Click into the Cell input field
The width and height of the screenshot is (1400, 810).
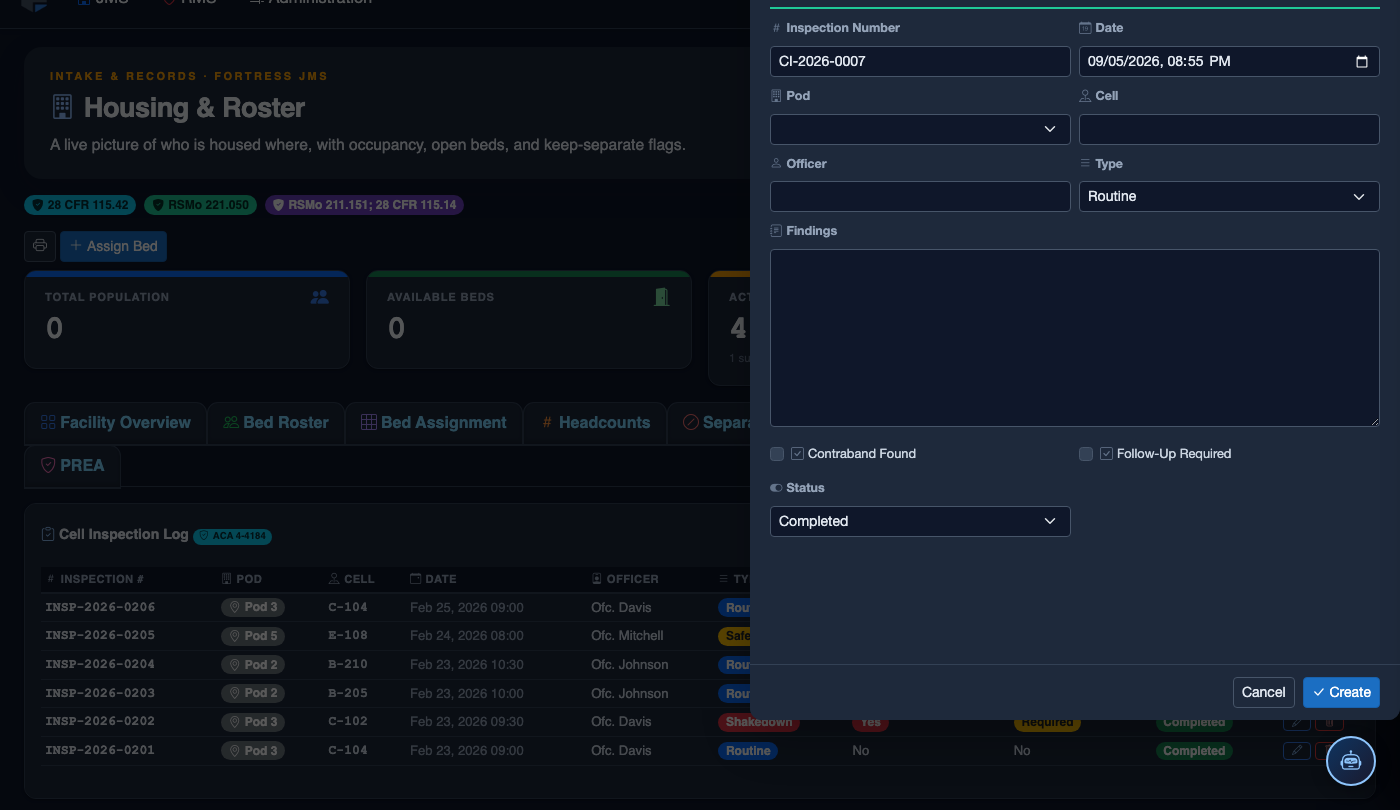click(x=1229, y=129)
